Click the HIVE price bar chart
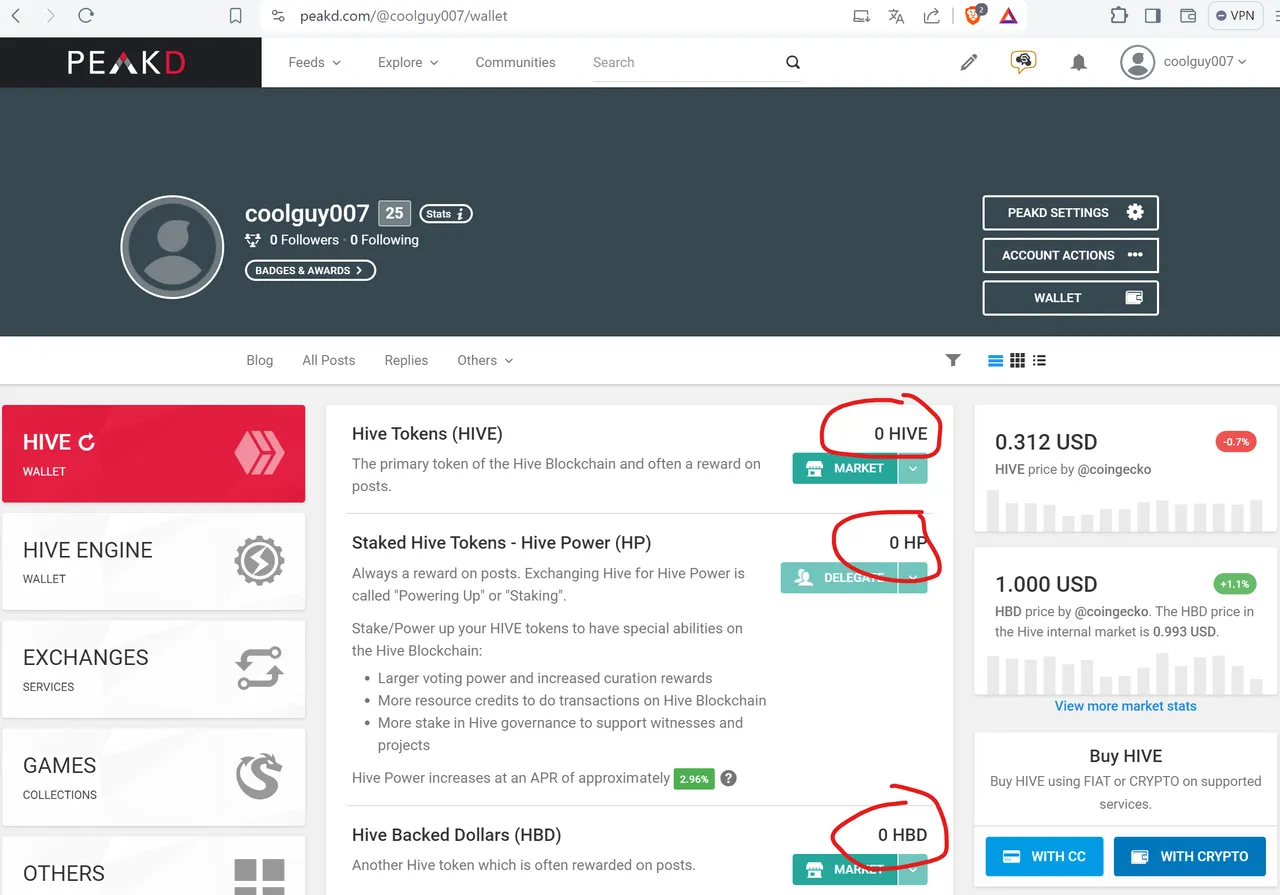This screenshot has width=1280, height=895. (x=1125, y=510)
